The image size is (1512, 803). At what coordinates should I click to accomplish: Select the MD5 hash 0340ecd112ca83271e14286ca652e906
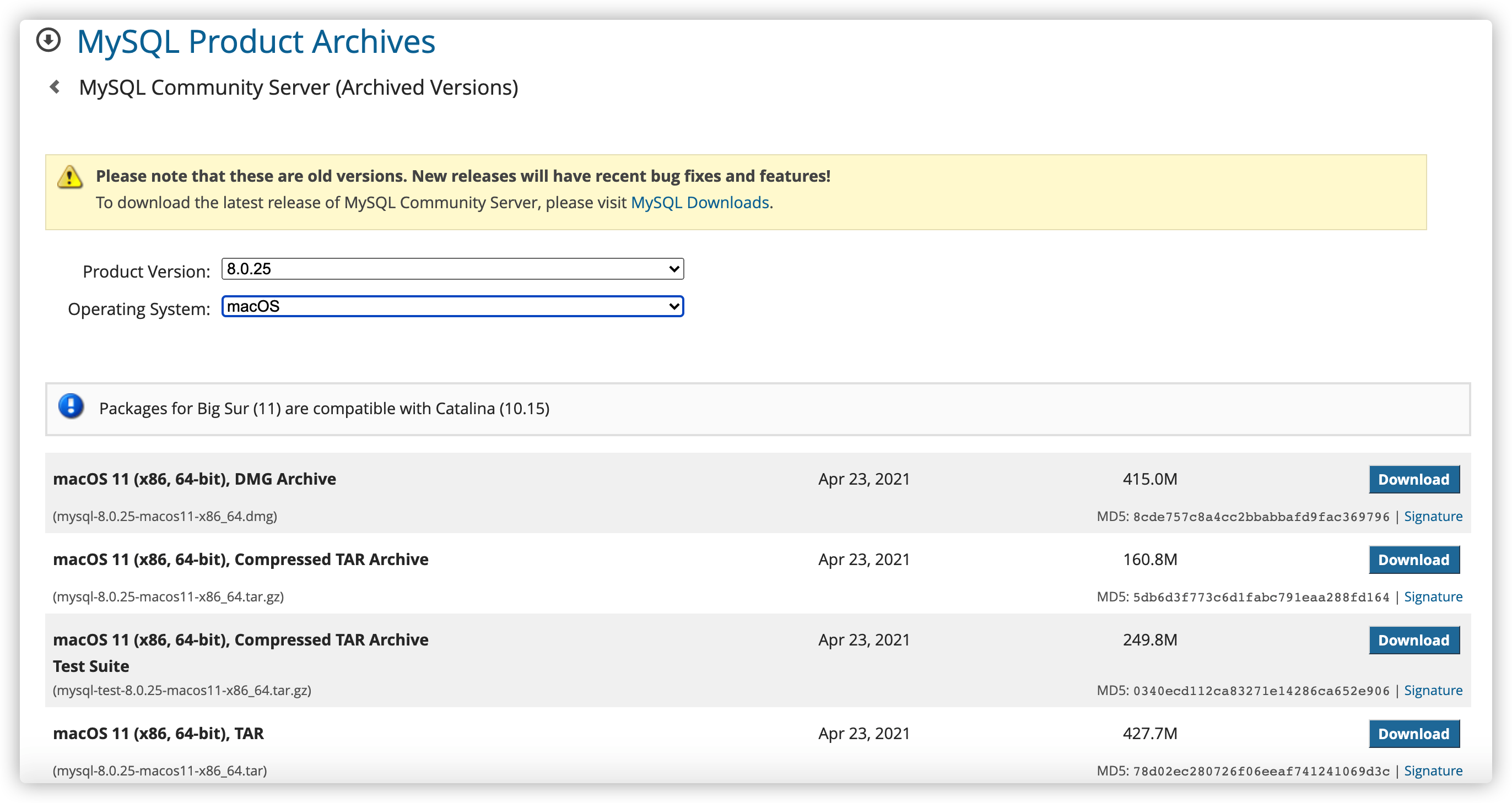[x=1261, y=692]
